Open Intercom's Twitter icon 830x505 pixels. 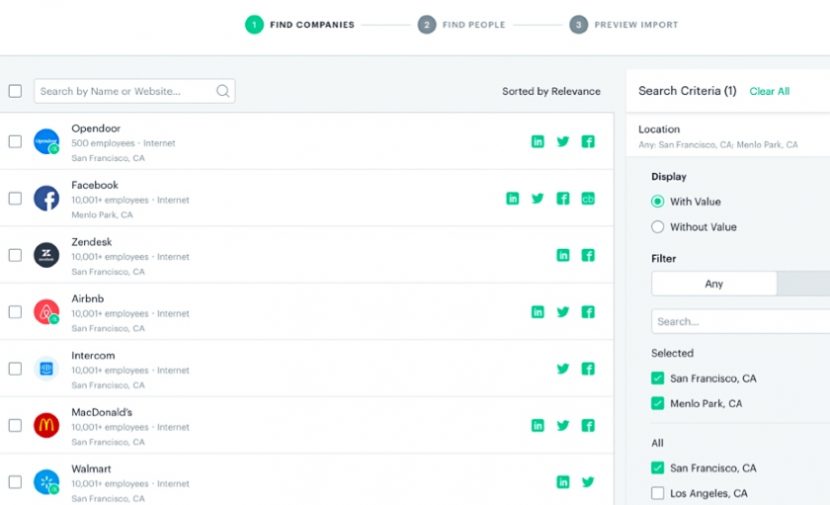563,368
